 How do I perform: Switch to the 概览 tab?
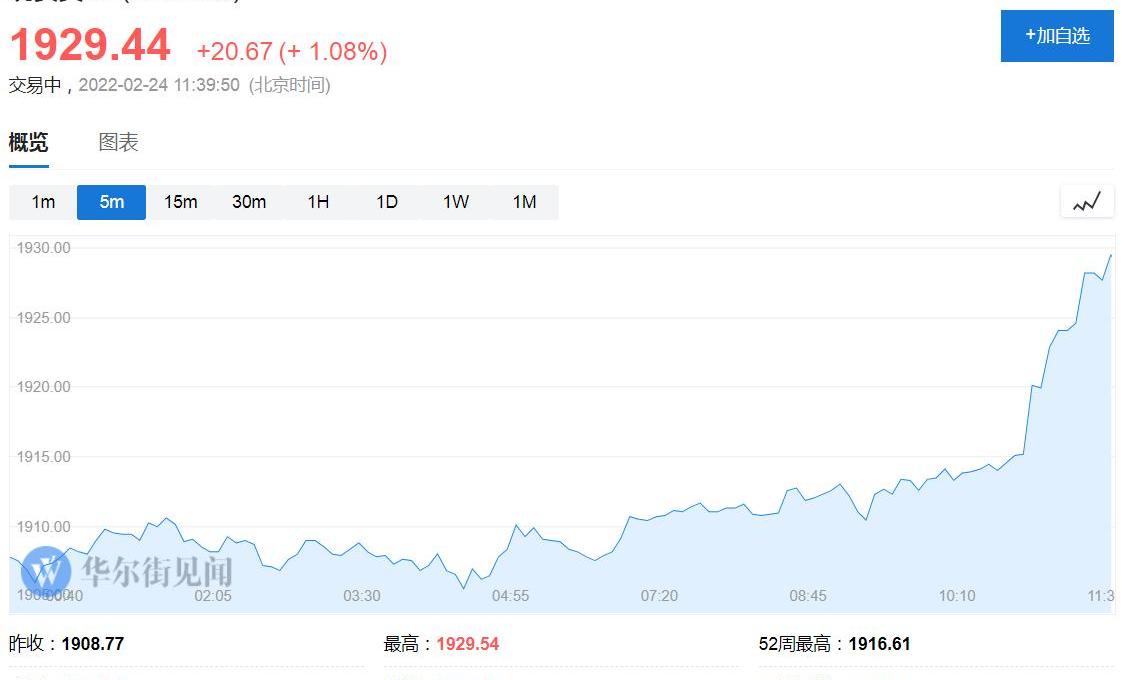[x=28, y=142]
